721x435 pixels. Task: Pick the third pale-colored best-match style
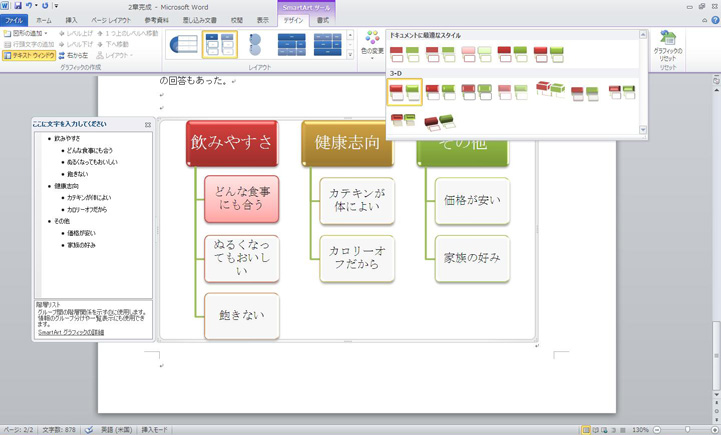coord(476,54)
